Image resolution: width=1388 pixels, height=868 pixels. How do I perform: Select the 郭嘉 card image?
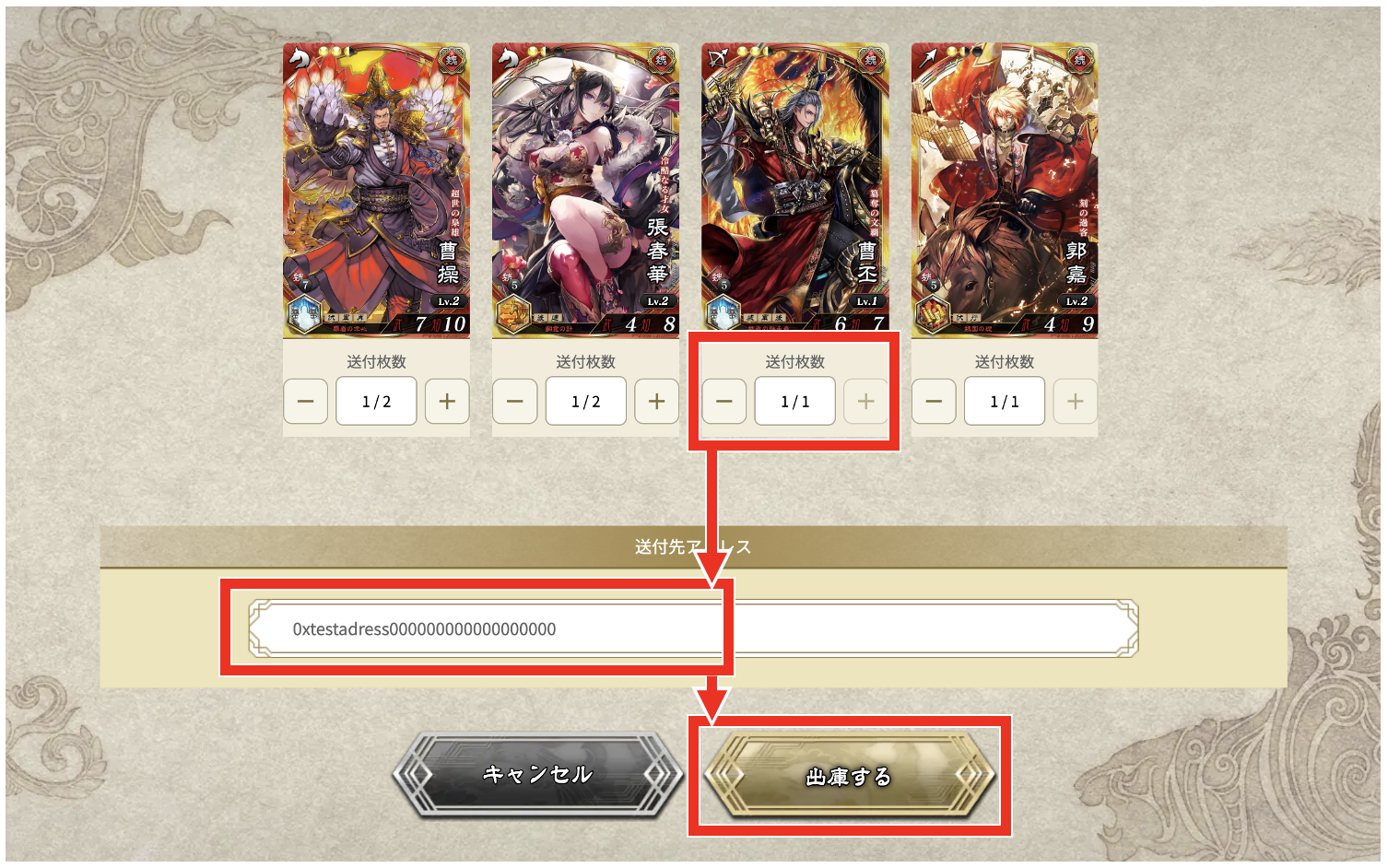1005,191
